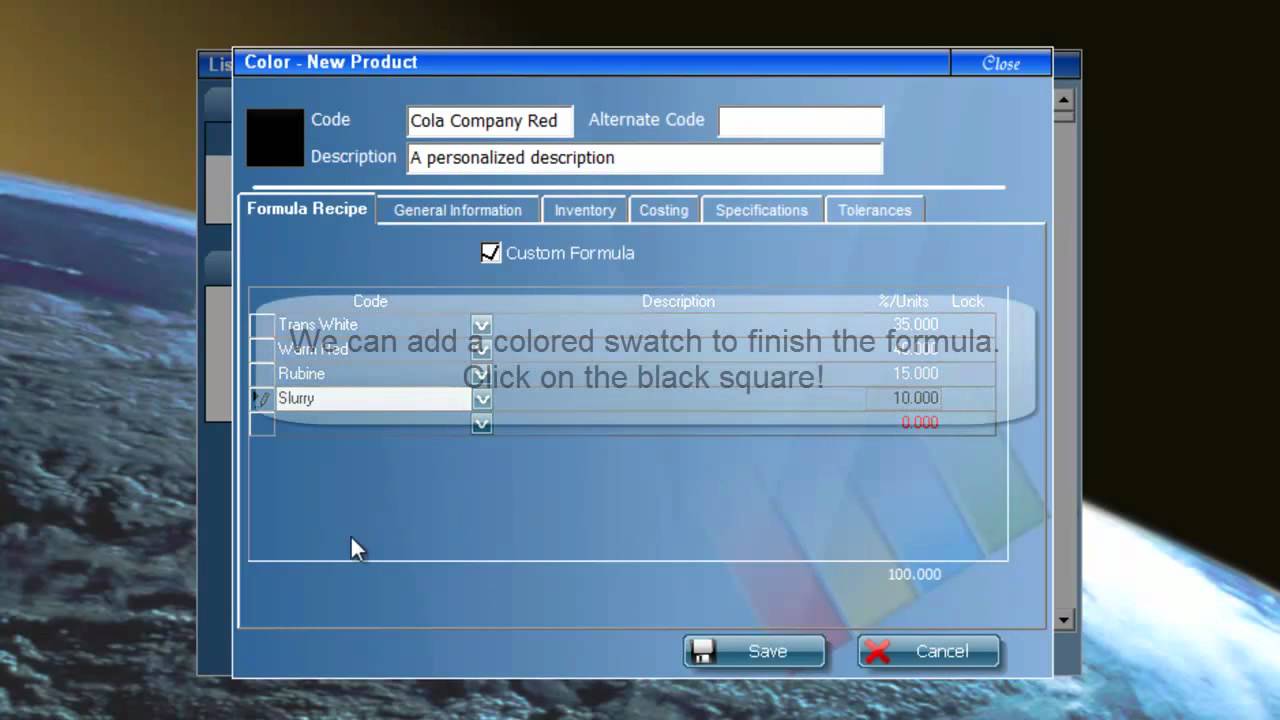The width and height of the screenshot is (1280, 720).
Task: Click the Rubine code cell
Action: click(373, 374)
